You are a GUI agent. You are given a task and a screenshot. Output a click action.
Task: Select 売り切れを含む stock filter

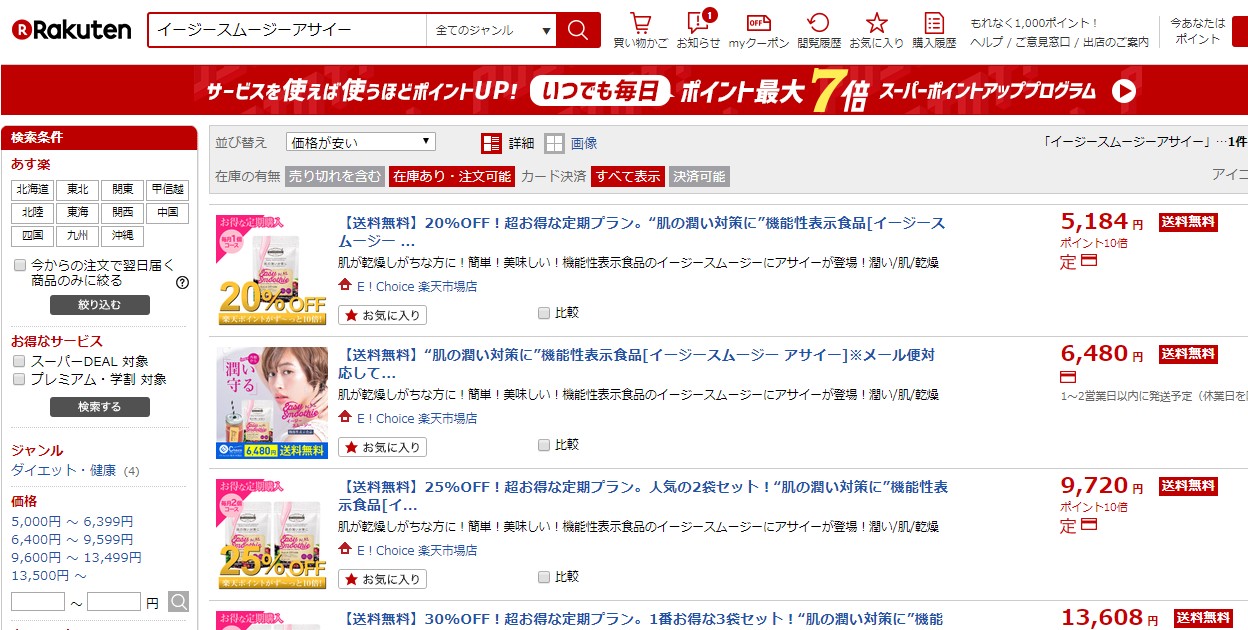[335, 176]
